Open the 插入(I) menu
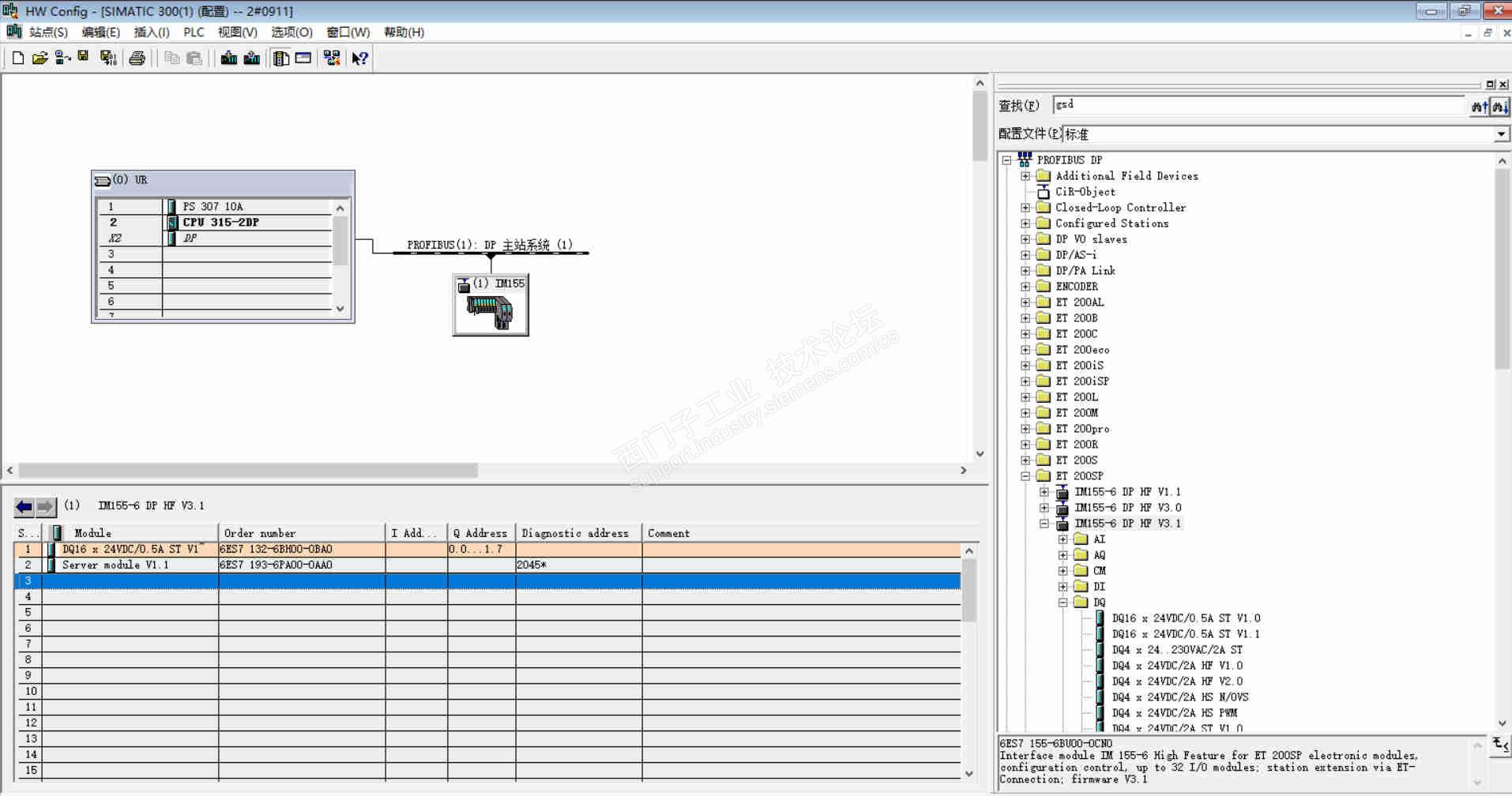 coord(152,32)
